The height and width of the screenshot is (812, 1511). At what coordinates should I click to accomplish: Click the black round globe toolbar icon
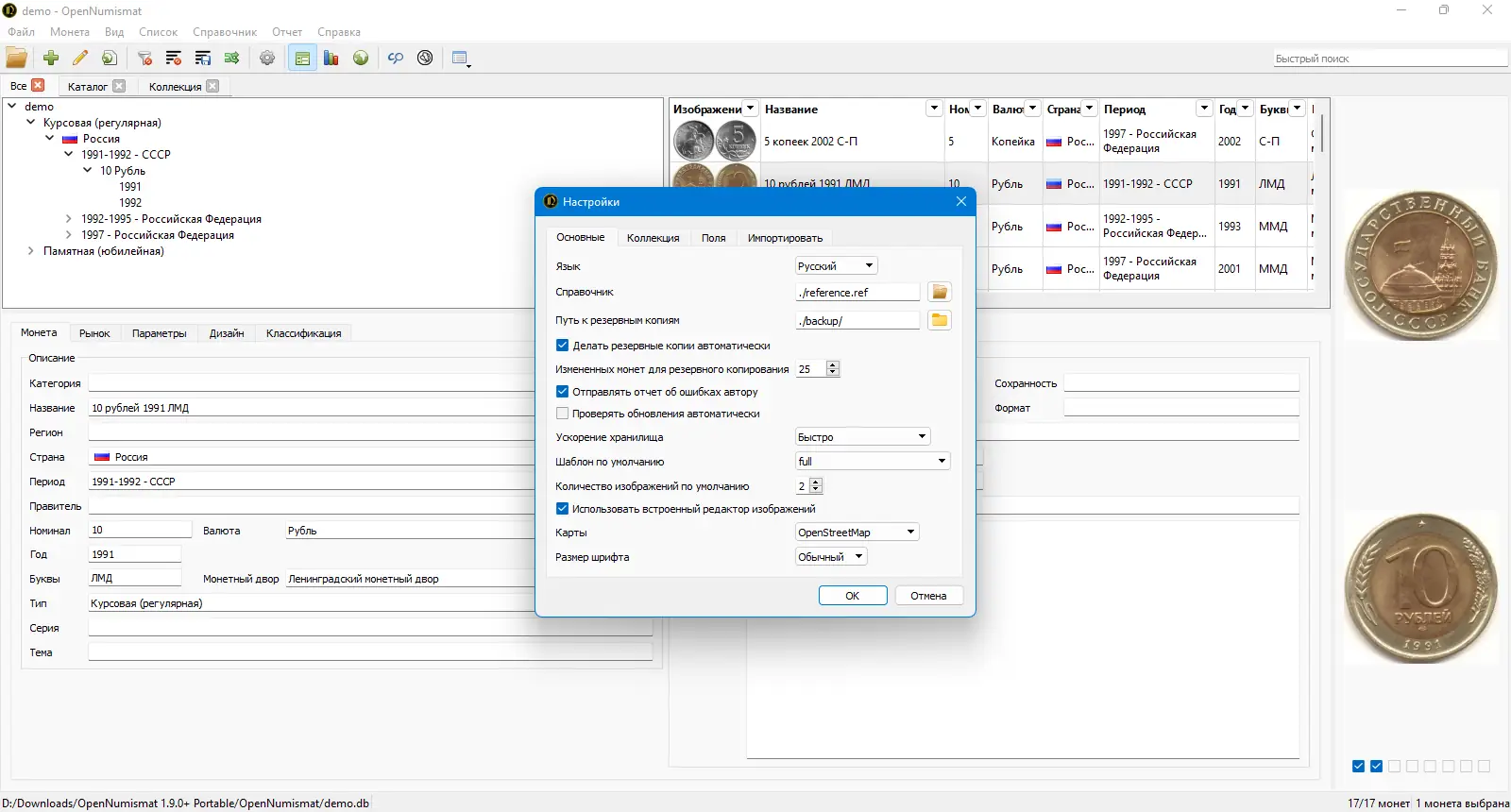[425, 59]
